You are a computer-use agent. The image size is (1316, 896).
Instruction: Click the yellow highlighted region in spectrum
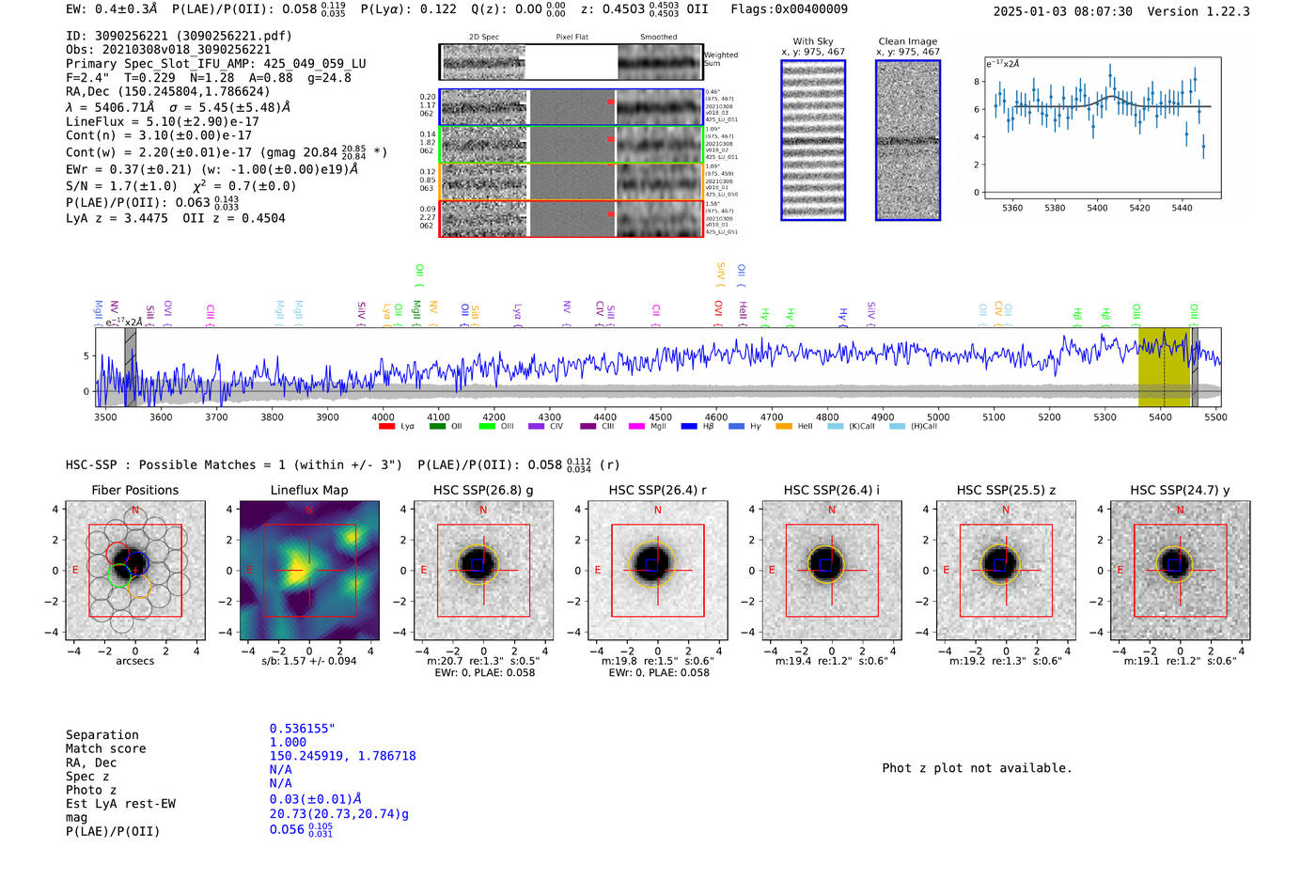[x=1164, y=368]
